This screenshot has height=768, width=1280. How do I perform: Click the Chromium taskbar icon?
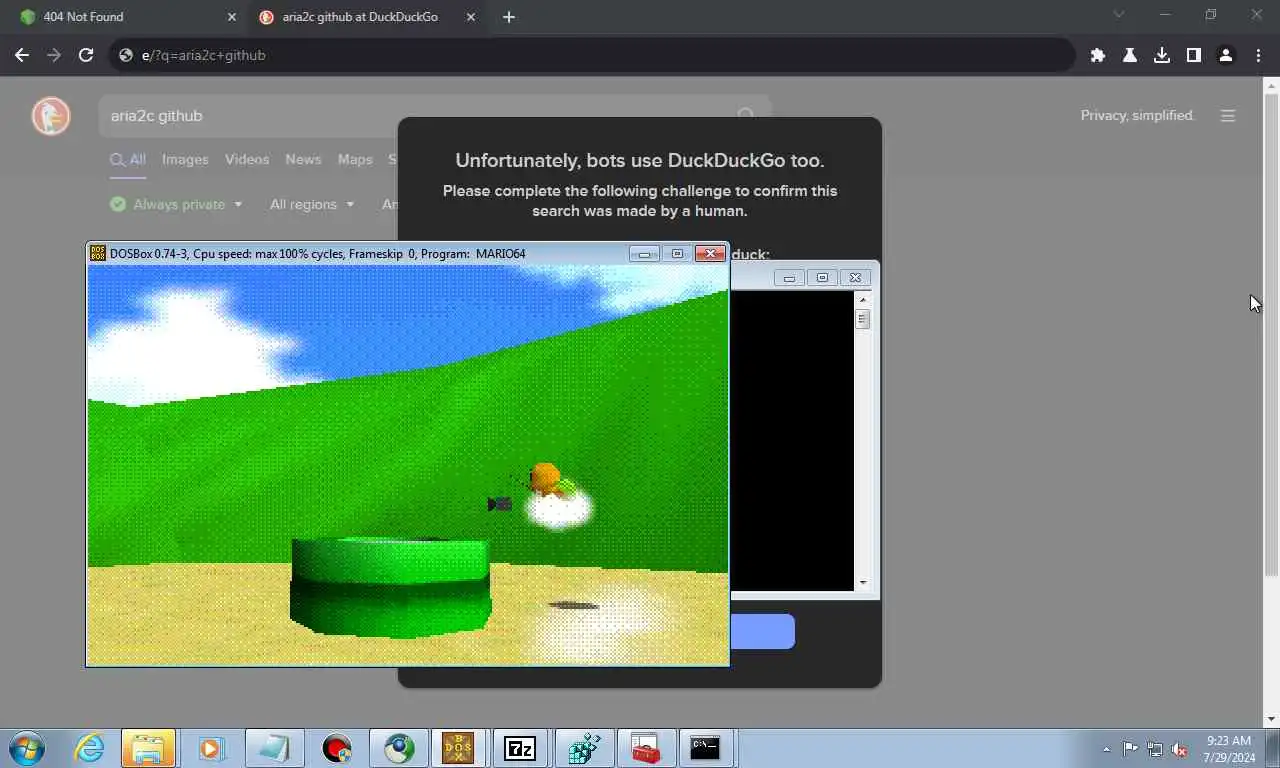pyautogui.click(x=399, y=748)
